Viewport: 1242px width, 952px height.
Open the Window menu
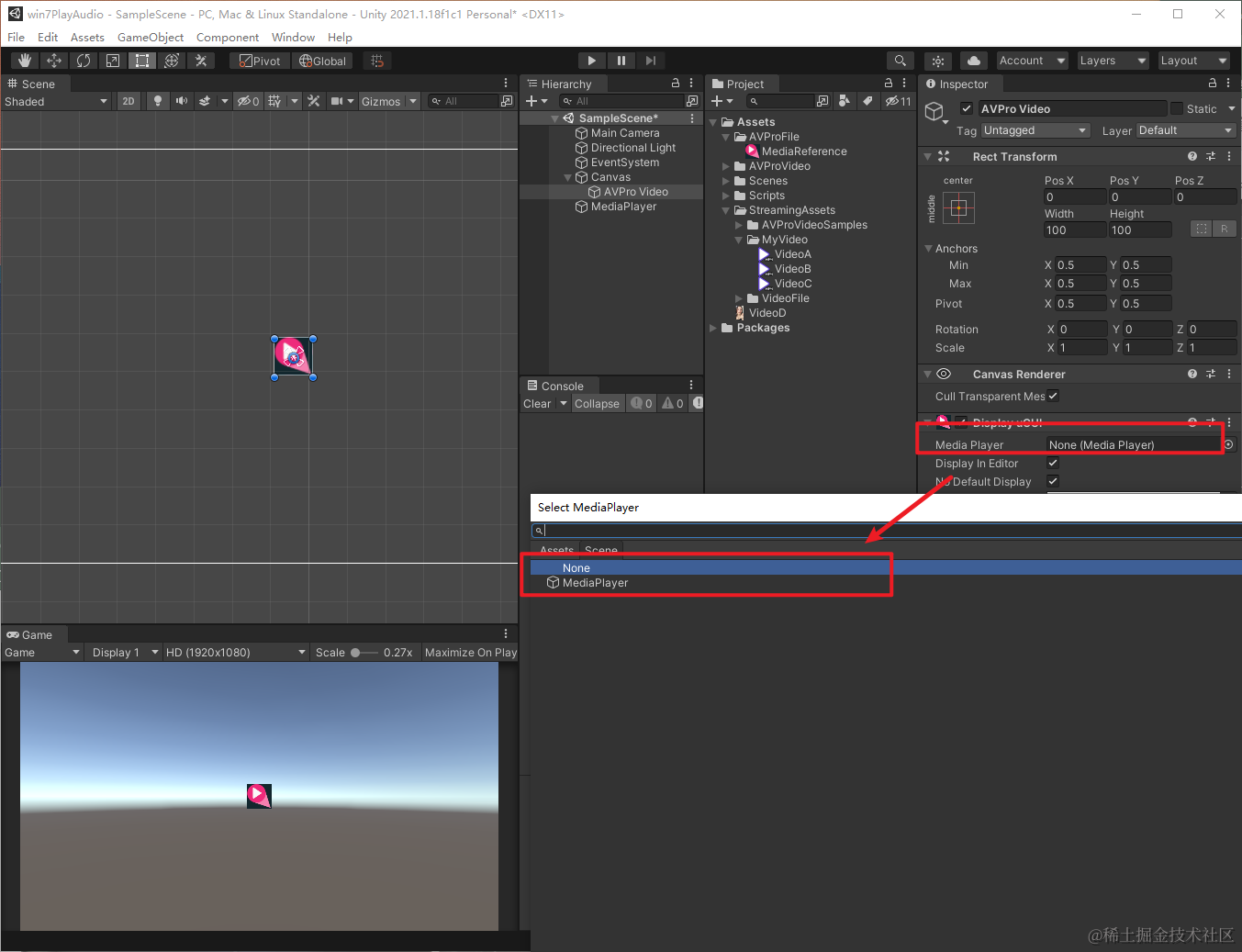click(x=293, y=37)
